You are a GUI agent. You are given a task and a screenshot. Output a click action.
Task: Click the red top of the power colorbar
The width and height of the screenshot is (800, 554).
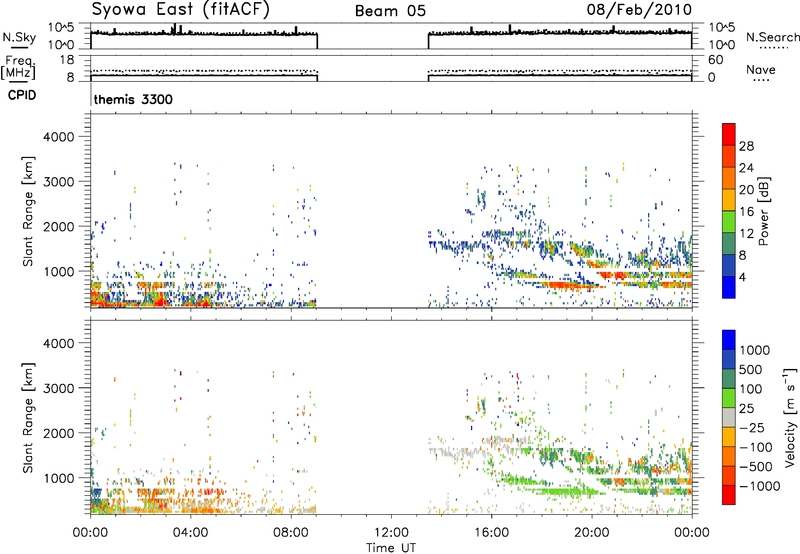[729, 134]
